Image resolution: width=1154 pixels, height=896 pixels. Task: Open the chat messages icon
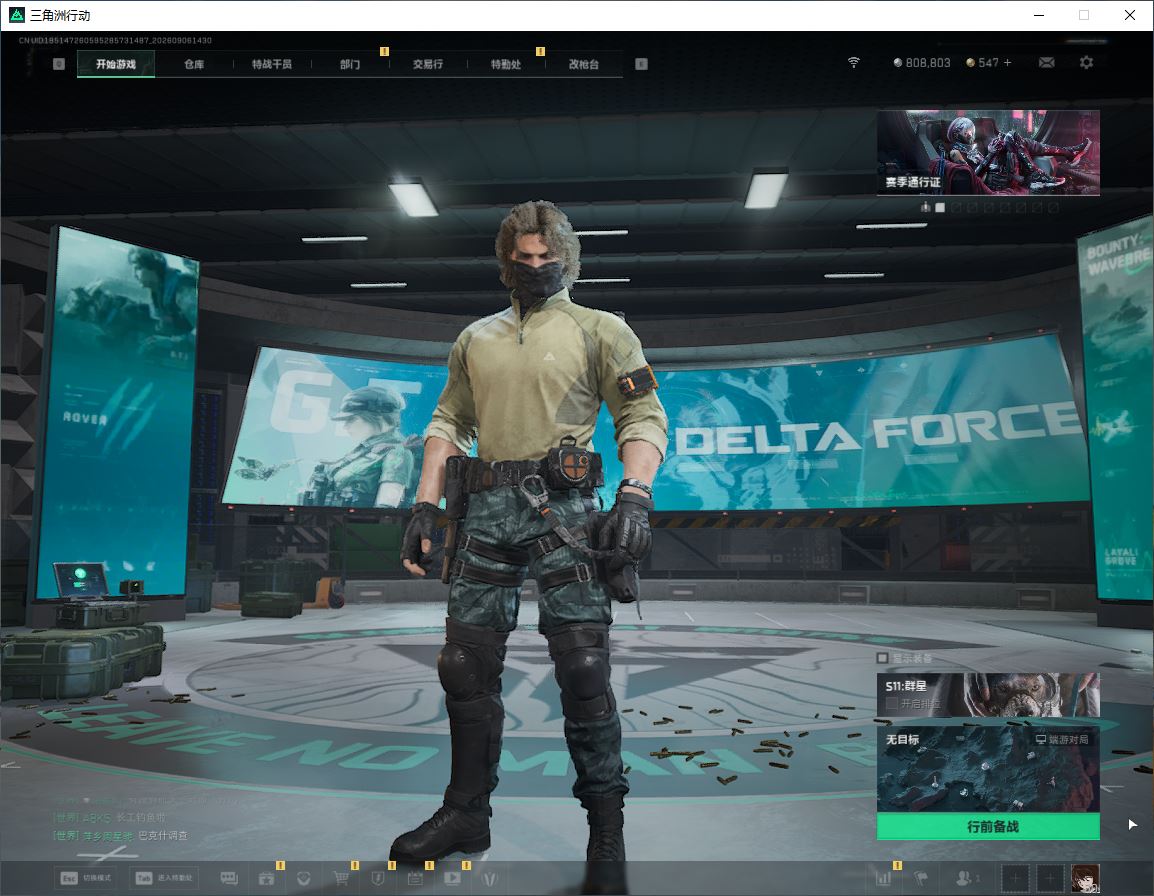click(x=230, y=878)
